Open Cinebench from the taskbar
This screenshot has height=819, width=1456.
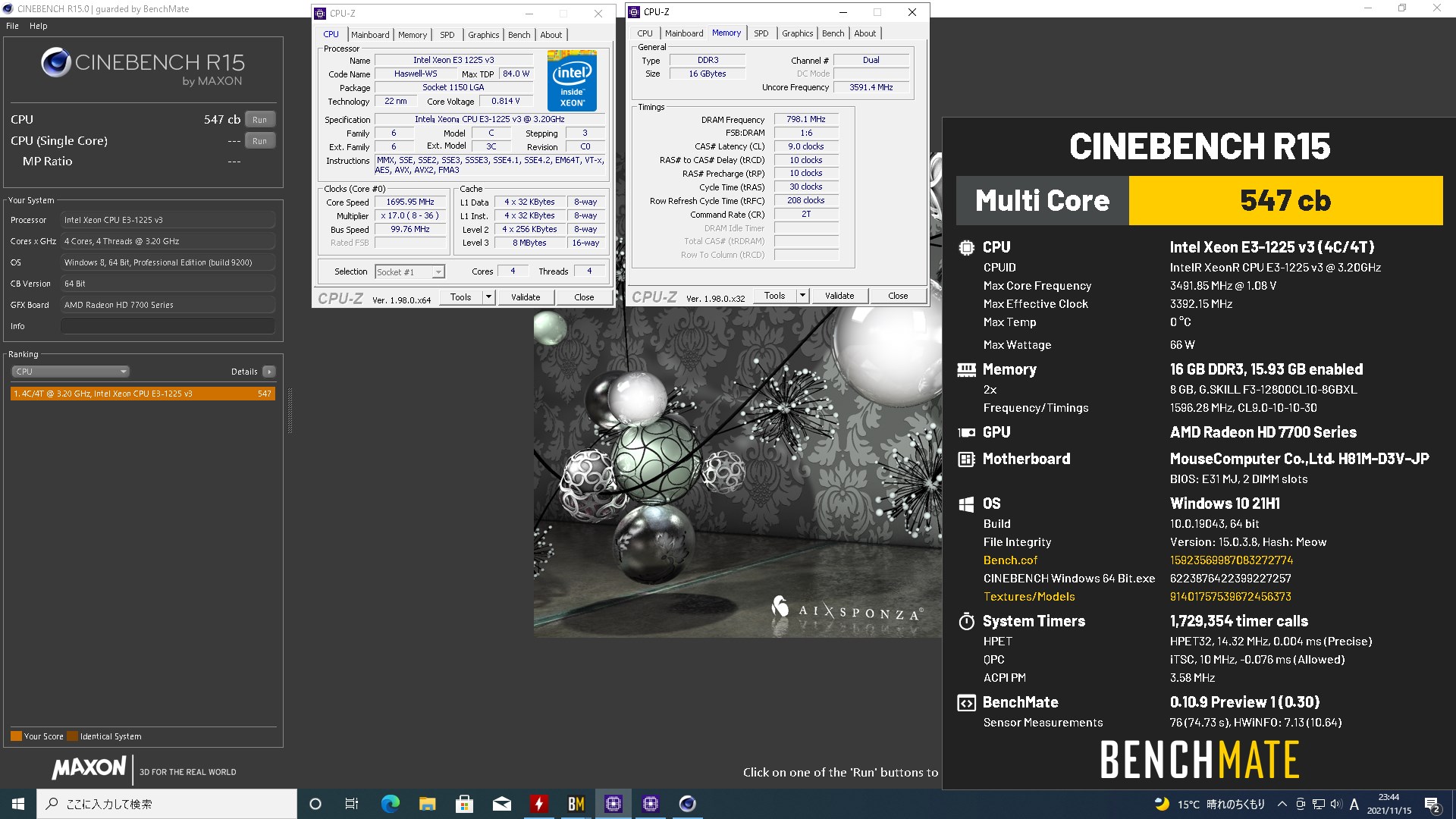pyautogui.click(x=687, y=804)
